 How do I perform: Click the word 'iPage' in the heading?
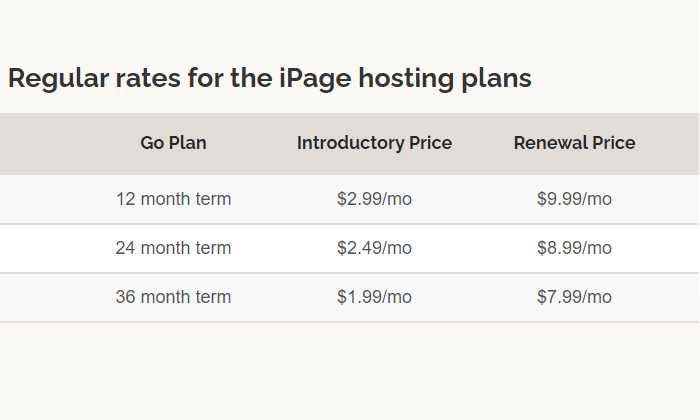(315, 79)
